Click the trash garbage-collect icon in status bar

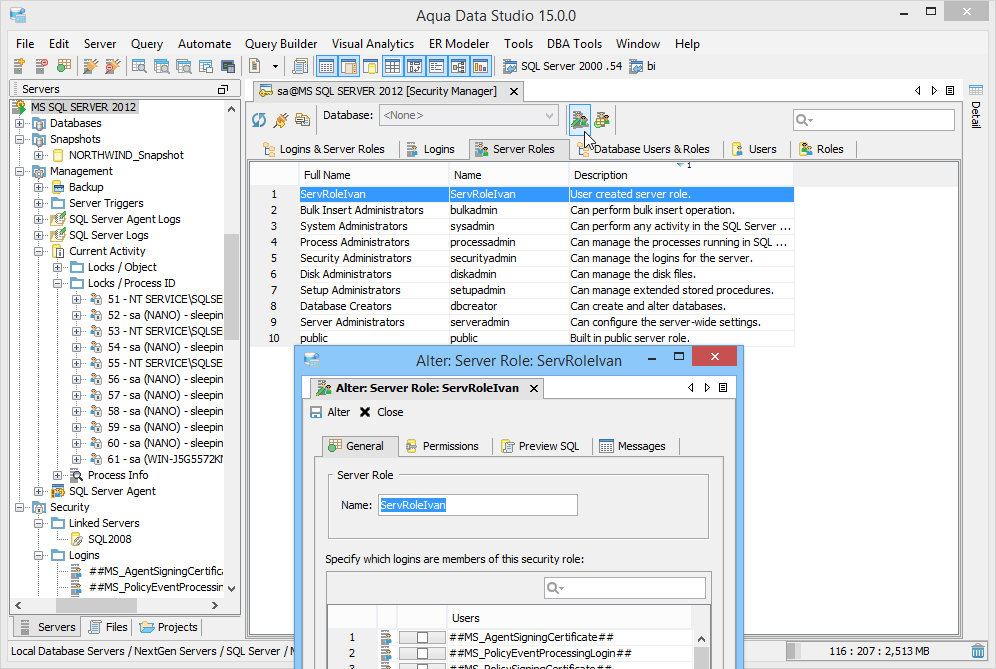(978, 651)
